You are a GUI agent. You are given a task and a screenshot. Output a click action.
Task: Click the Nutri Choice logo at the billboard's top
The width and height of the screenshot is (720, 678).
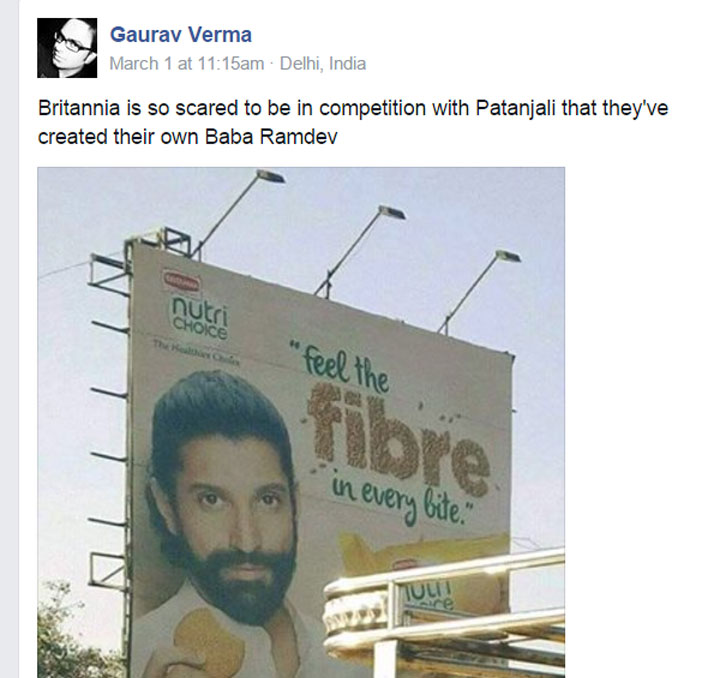click(199, 317)
